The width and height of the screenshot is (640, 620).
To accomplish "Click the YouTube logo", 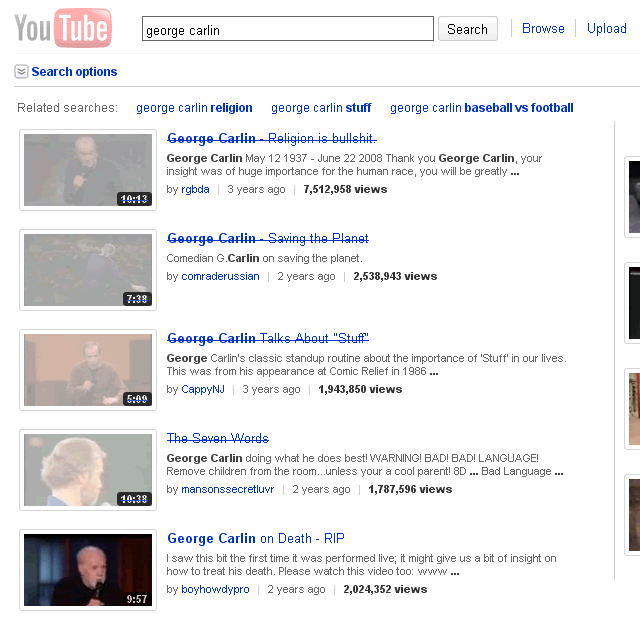I will pos(62,29).
